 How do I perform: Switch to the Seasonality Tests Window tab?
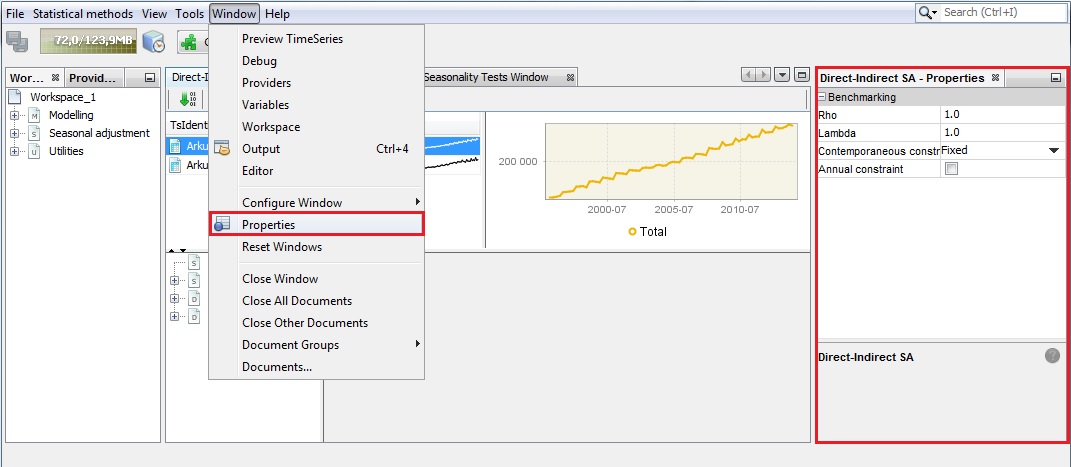coord(485,77)
